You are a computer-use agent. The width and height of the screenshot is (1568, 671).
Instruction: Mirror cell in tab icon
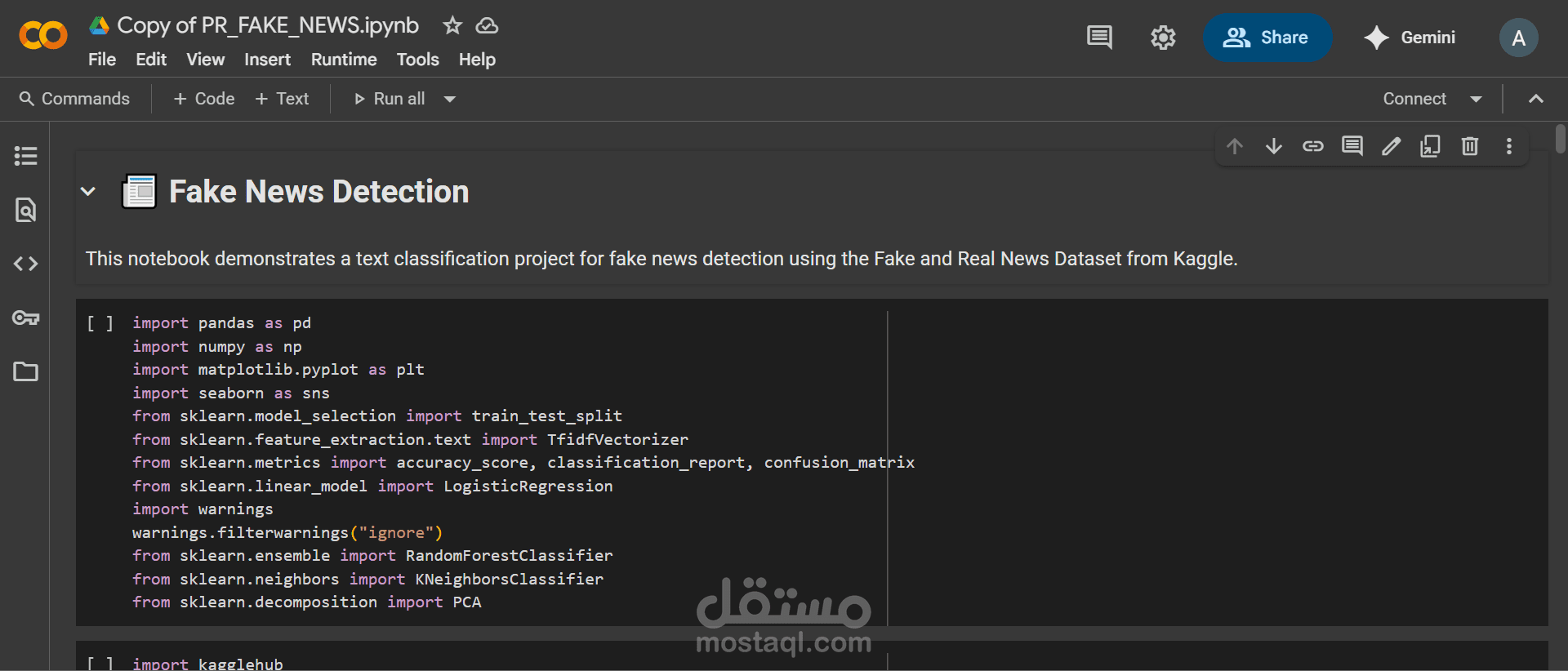point(1431,146)
